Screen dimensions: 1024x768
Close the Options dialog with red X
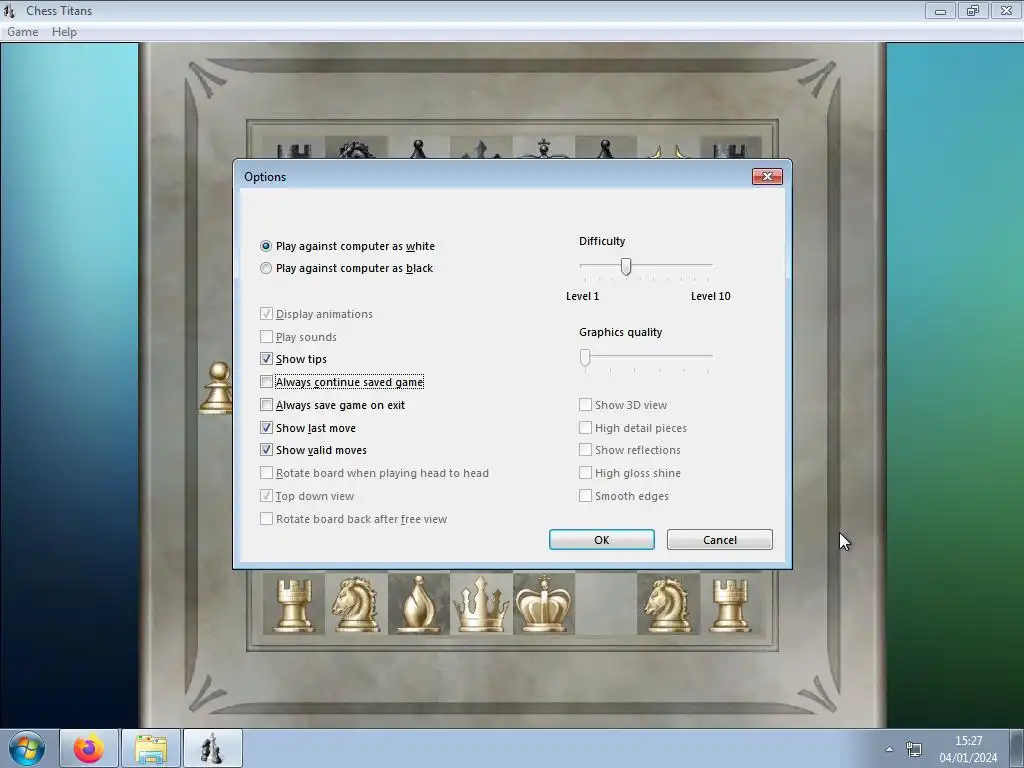click(x=767, y=176)
